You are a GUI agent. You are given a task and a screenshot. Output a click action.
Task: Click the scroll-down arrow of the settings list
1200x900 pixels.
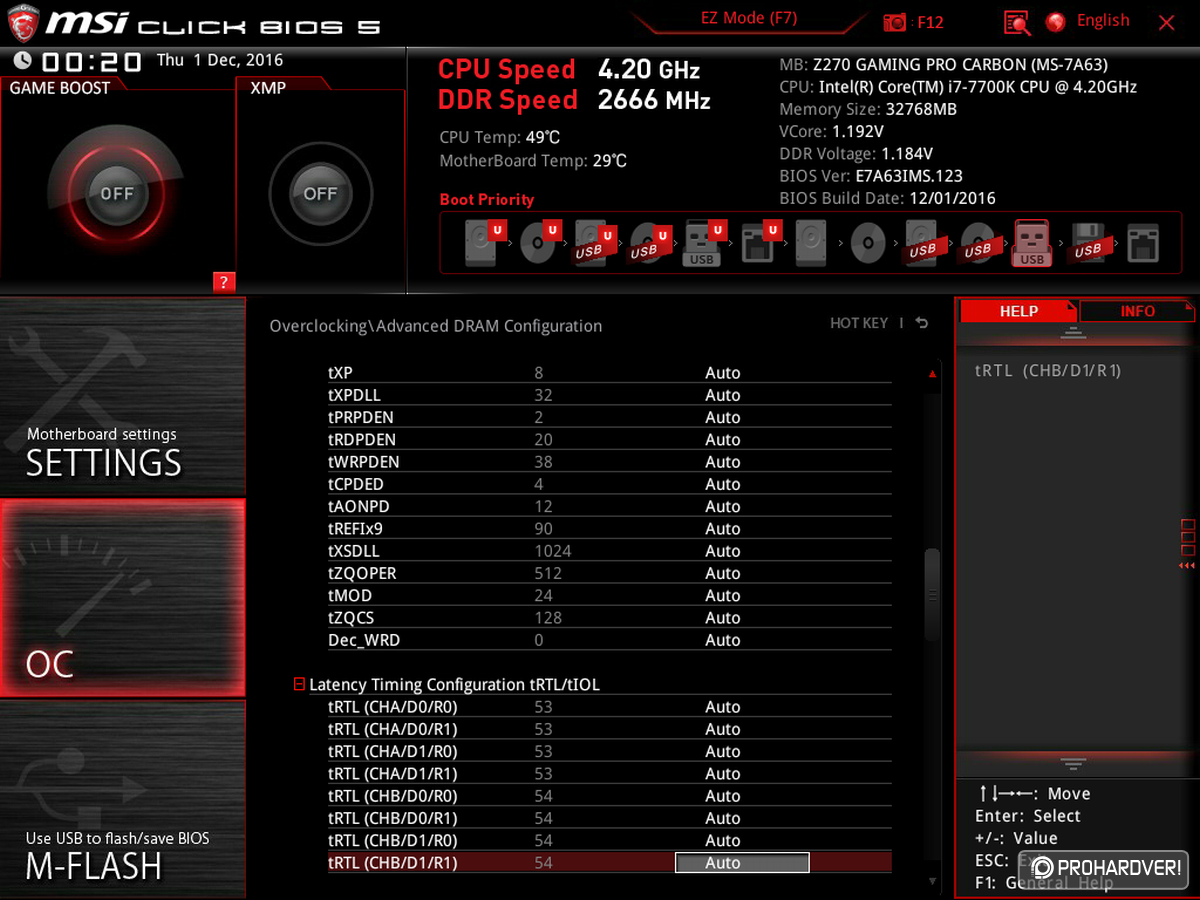click(932, 881)
